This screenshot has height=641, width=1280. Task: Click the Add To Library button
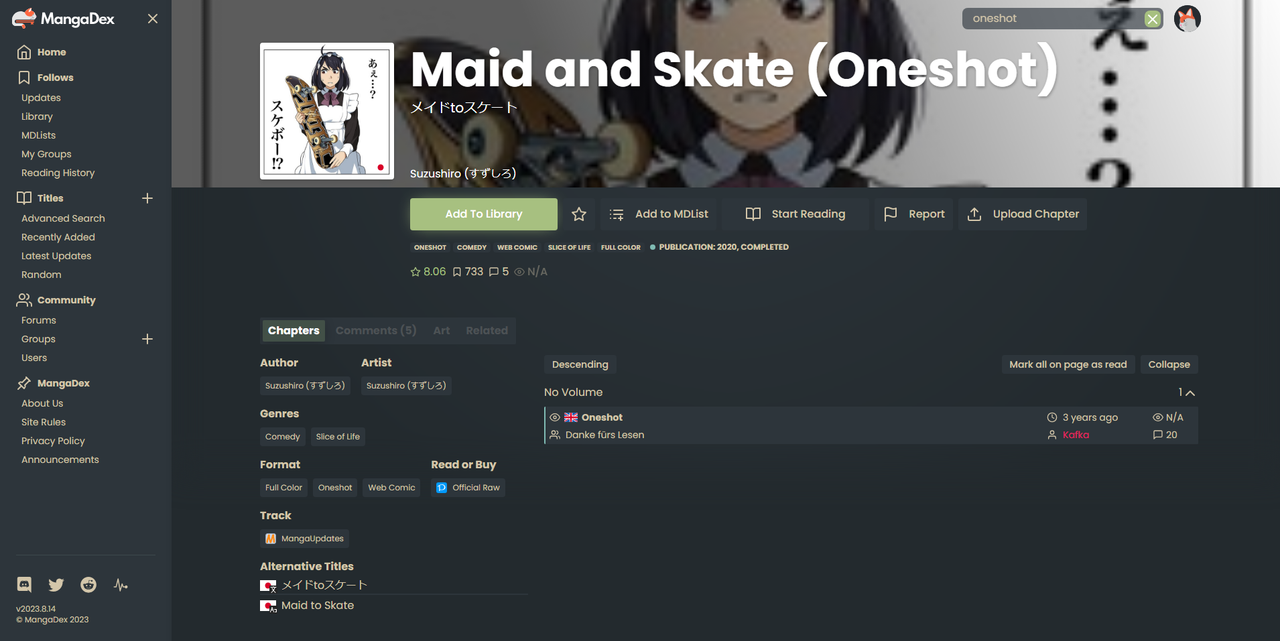484,214
